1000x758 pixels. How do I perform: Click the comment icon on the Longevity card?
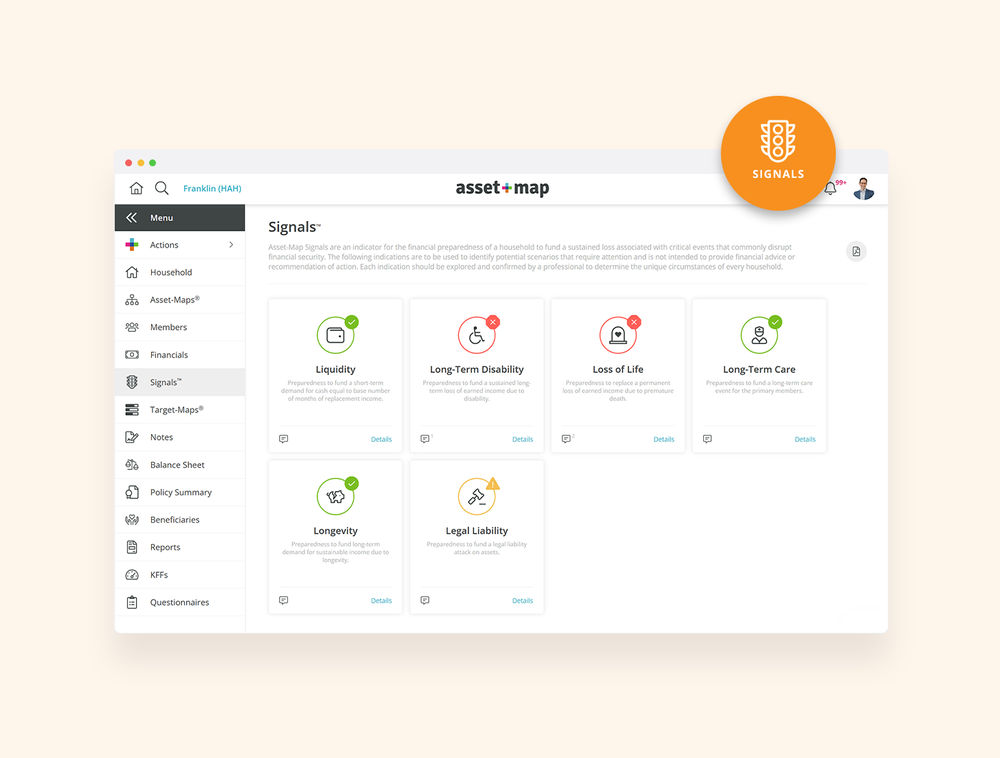284,600
